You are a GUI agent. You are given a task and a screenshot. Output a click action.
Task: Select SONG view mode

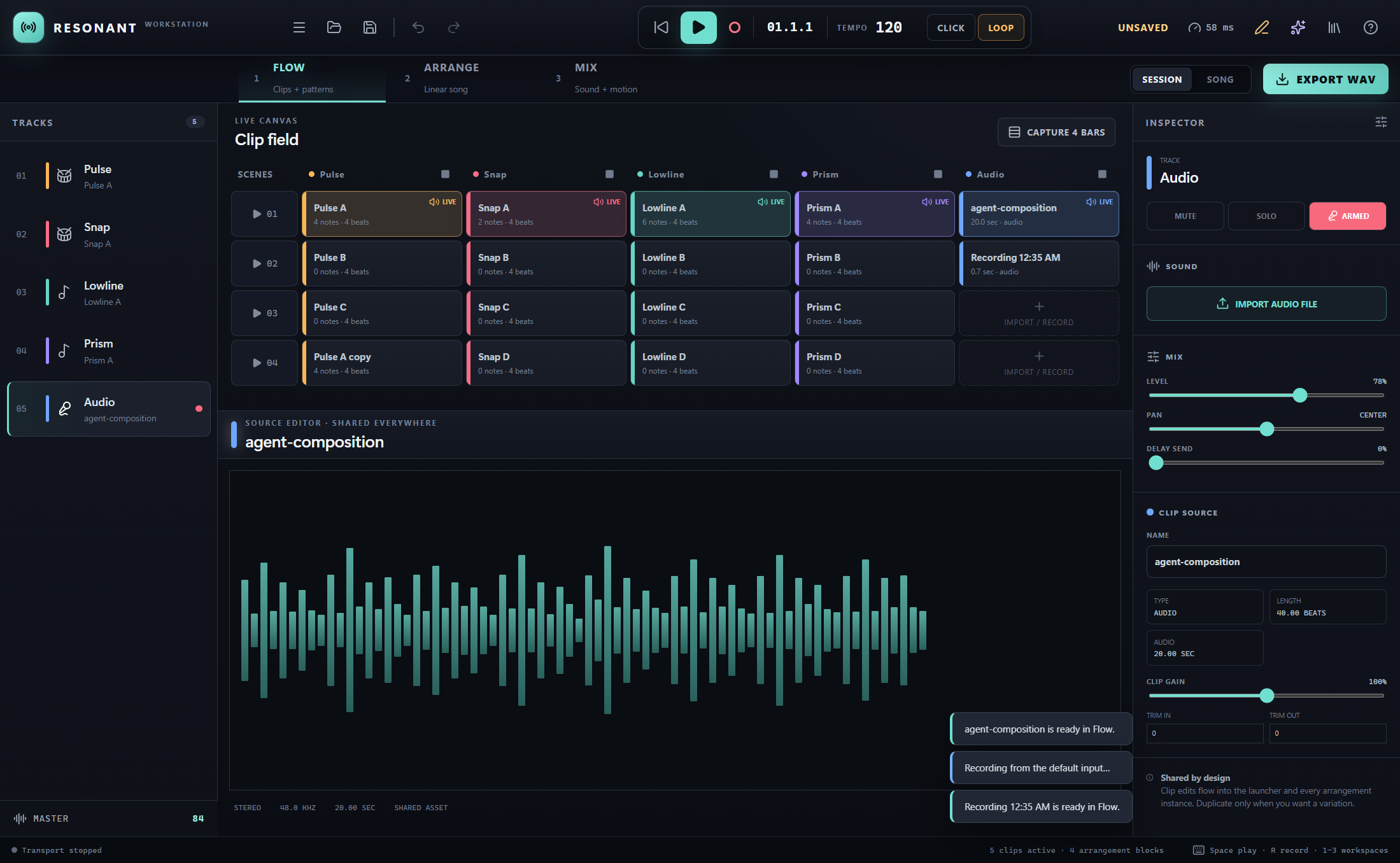coord(1220,80)
